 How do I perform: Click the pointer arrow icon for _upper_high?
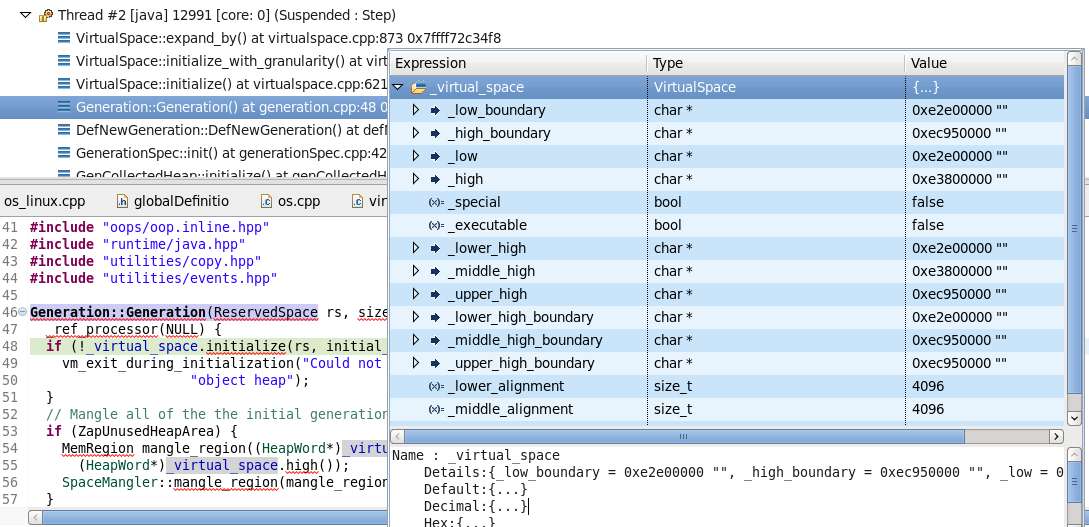(x=435, y=294)
